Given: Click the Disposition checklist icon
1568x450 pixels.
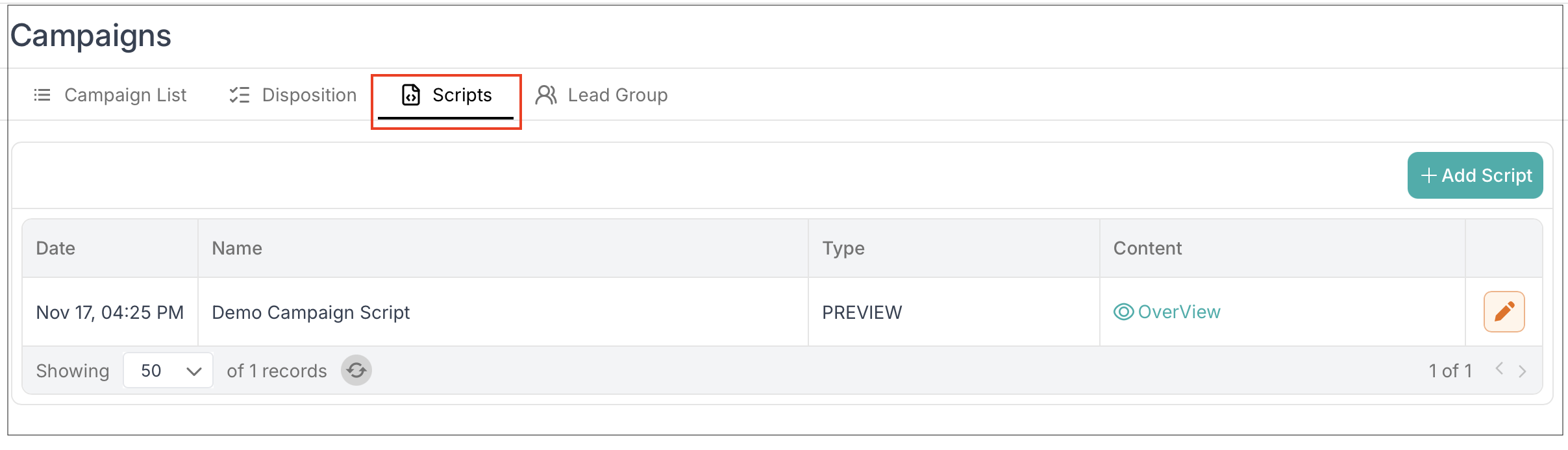Looking at the screenshot, I should click(x=240, y=95).
